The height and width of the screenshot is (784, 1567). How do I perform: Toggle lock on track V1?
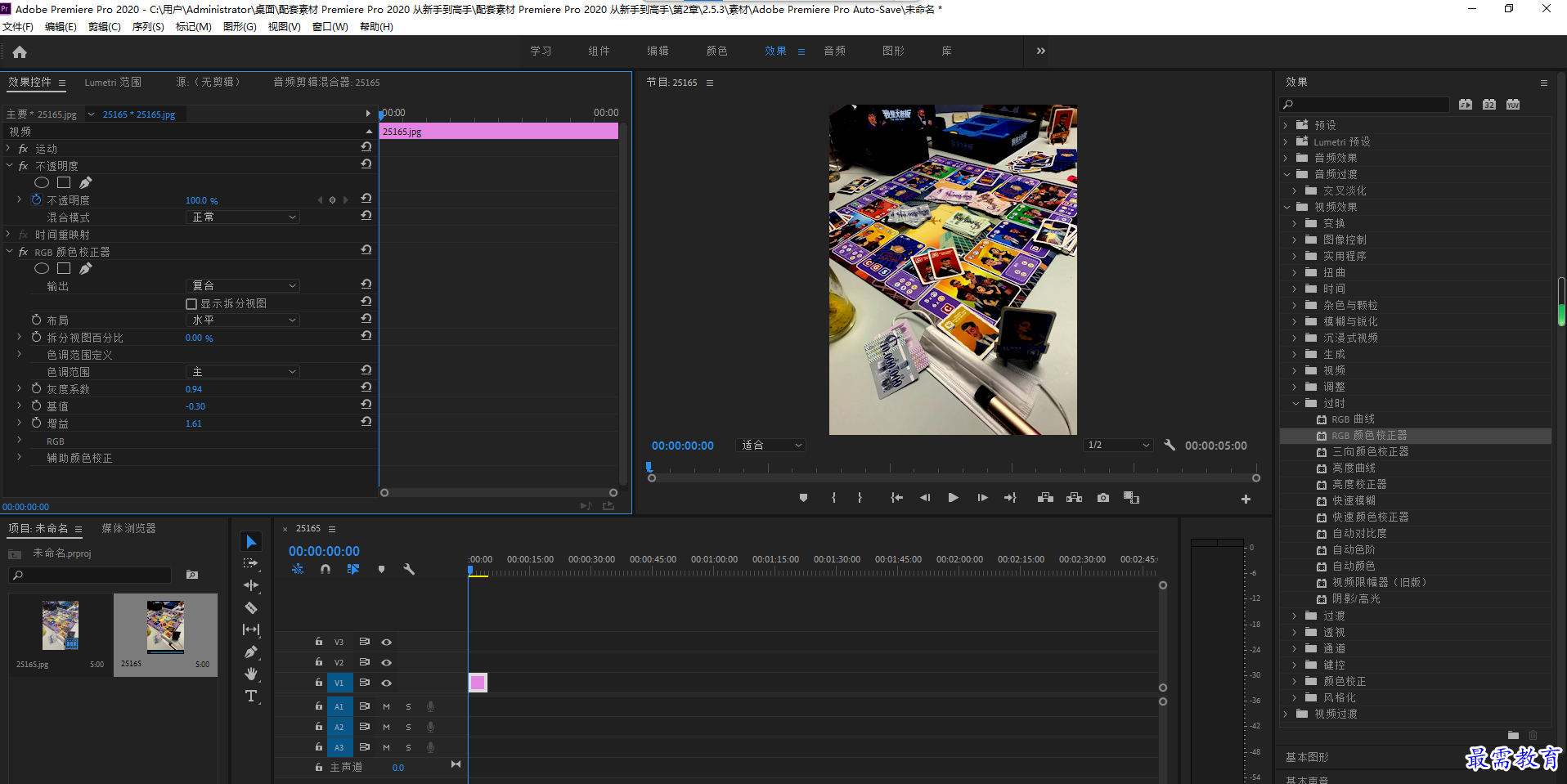coord(319,682)
